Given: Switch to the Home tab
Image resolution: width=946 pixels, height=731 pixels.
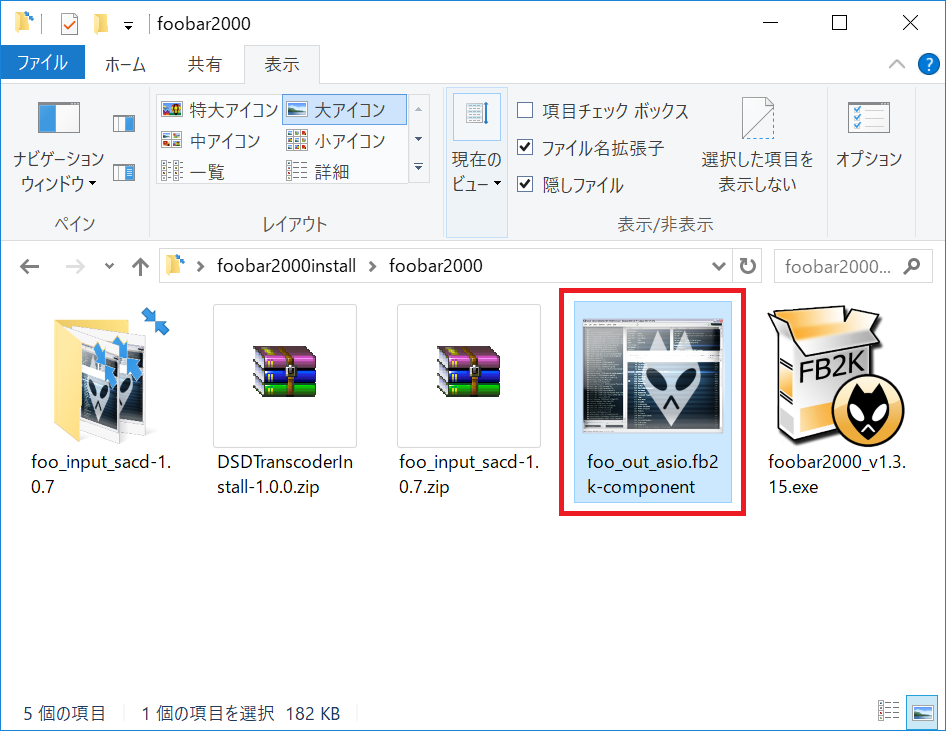Looking at the screenshot, I should pos(125,64).
